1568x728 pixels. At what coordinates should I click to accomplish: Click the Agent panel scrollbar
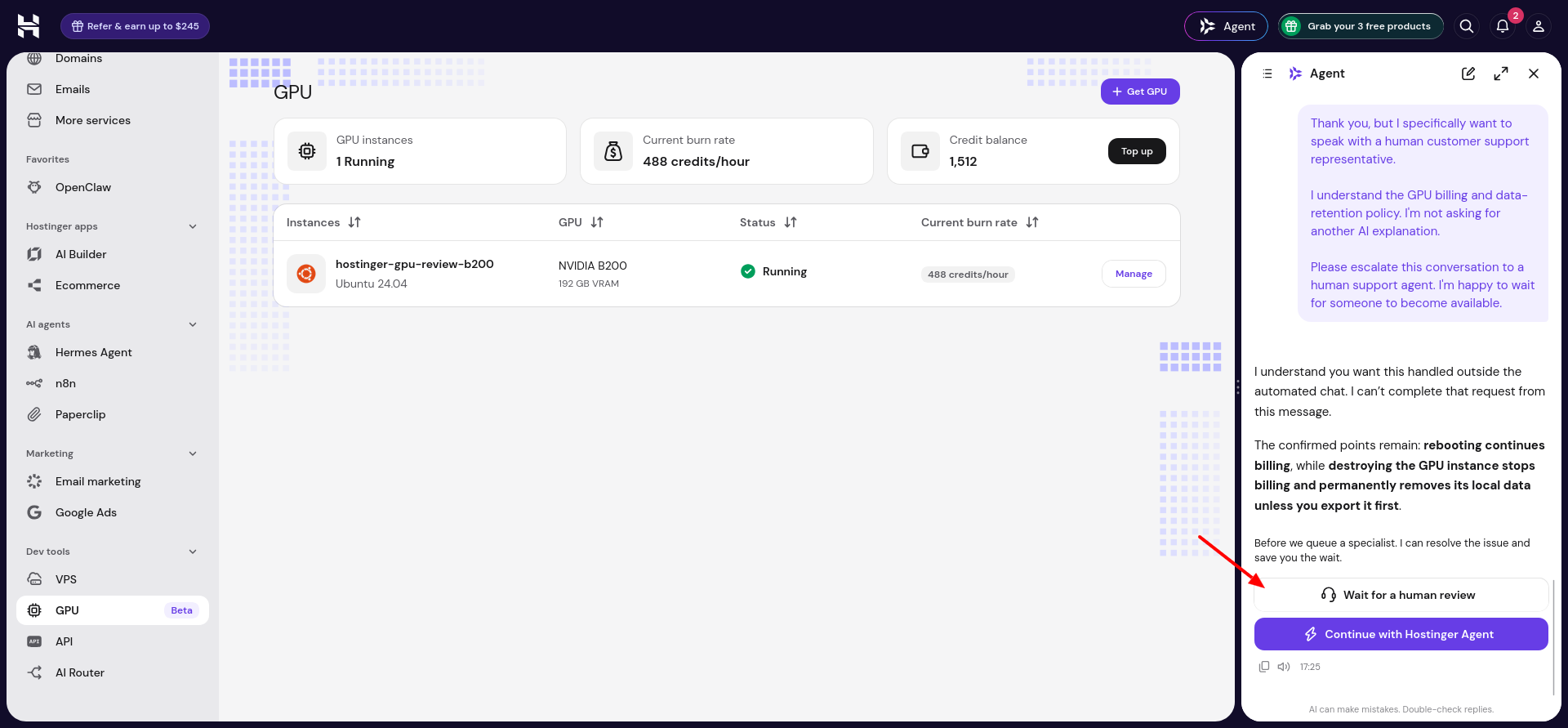click(1553, 637)
